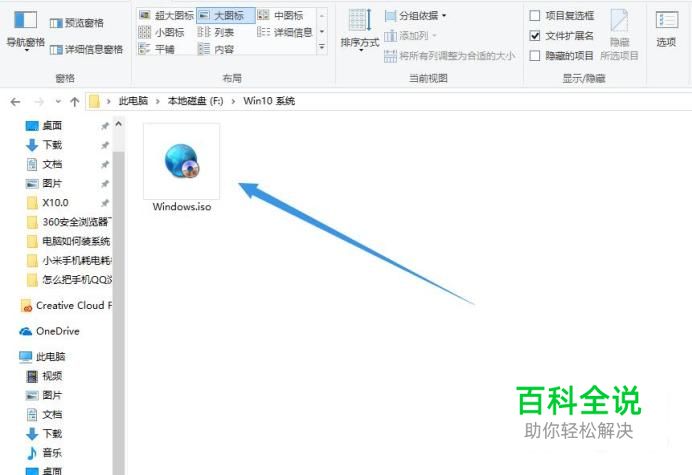Click 此电脑 in the address bar
This screenshot has height=475, width=692.
point(133,101)
